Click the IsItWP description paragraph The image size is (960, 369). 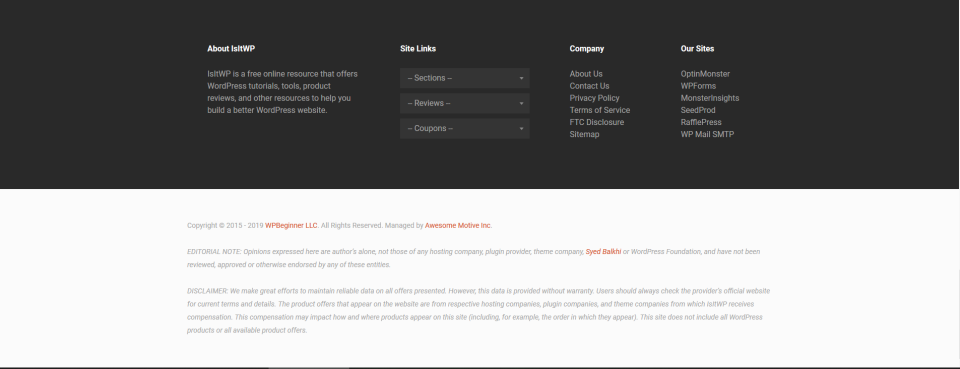282,92
